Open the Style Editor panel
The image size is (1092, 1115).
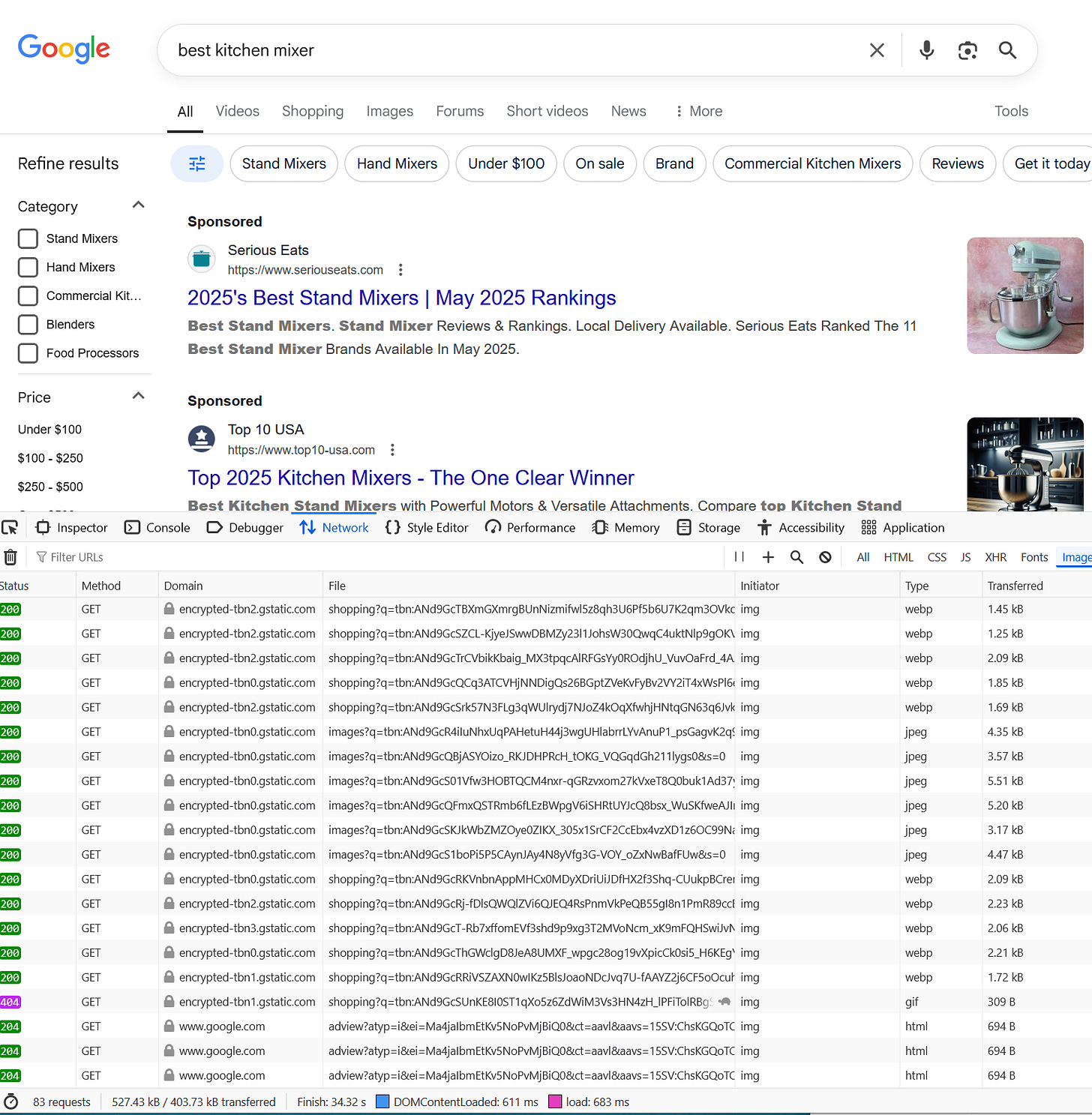(x=427, y=528)
